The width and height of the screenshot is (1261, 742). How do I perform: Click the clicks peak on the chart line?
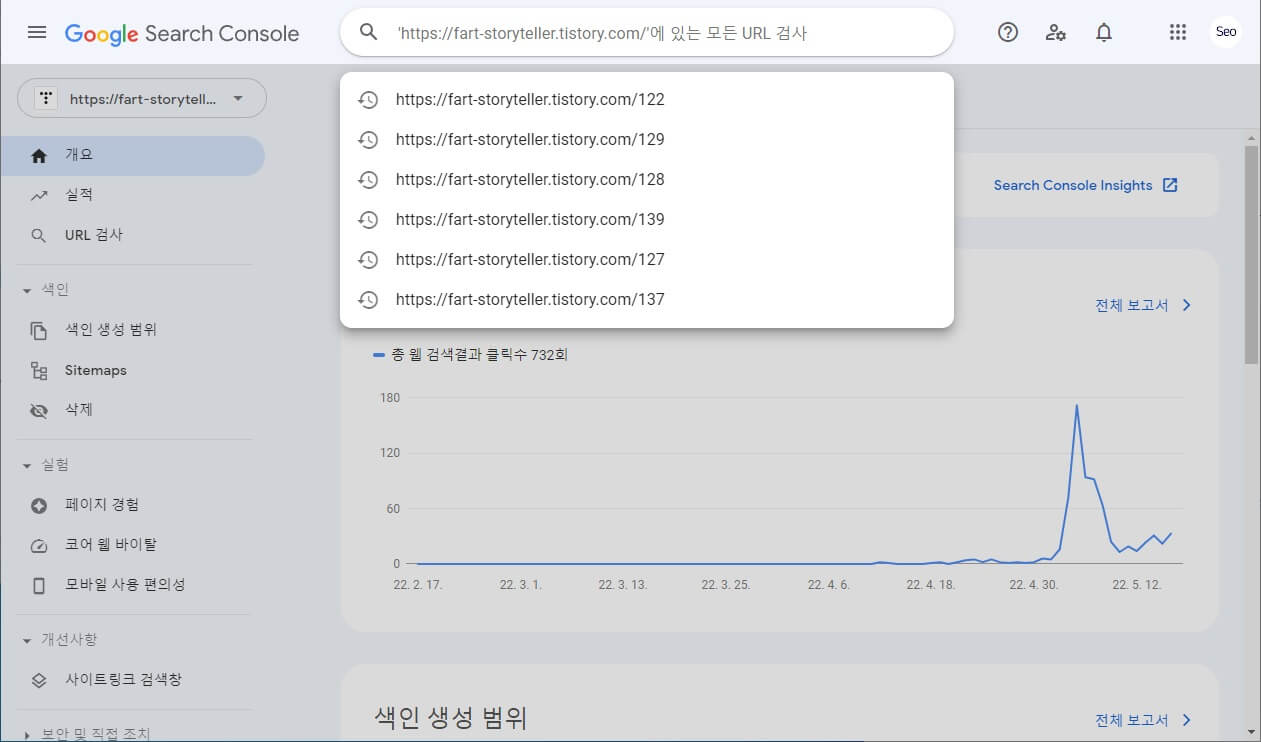(1077, 405)
